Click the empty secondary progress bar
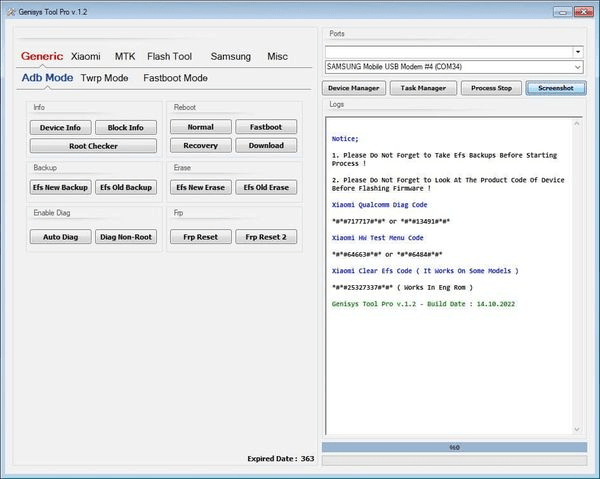This screenshot has width=600, height=479. tap(454, 460)
